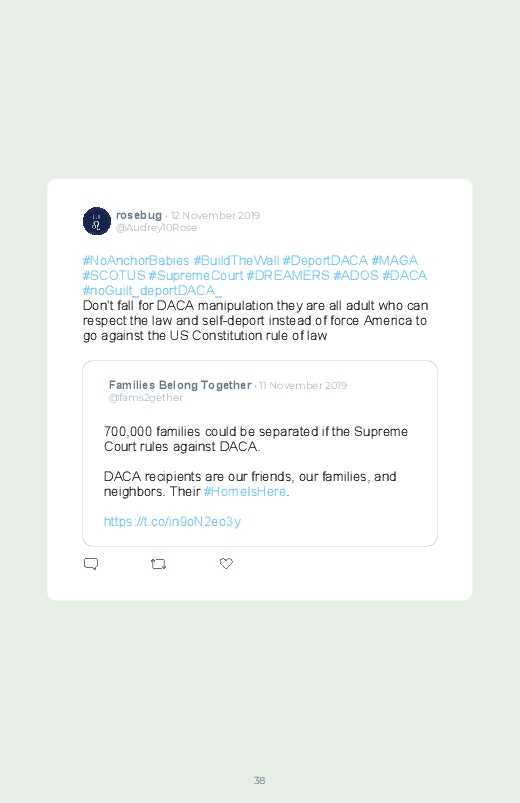Image resolution: width=520 pixels, height=803 pixels.
Task: Open the Families Belong Together account name
Action: pyautogui.click(x=180, y=385)
